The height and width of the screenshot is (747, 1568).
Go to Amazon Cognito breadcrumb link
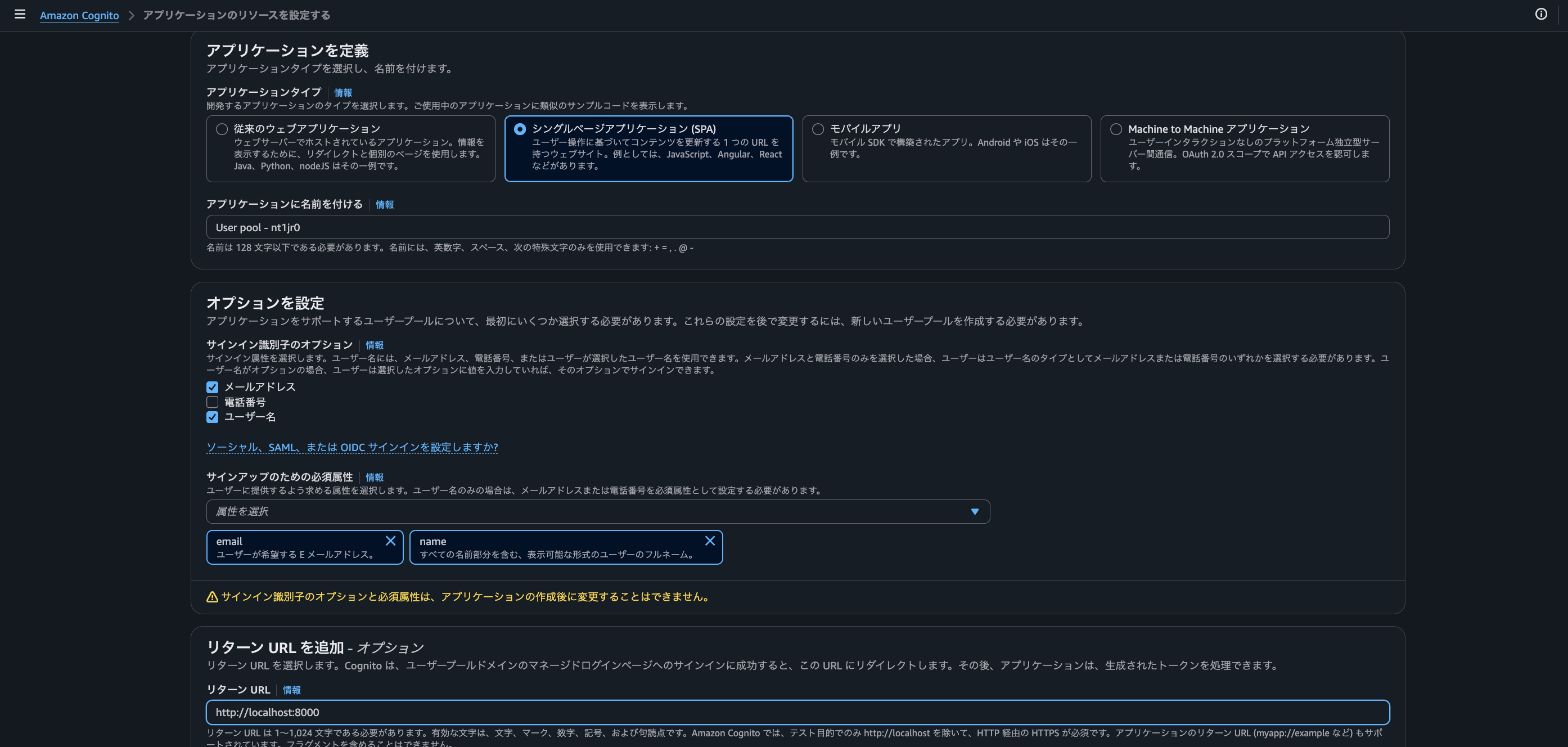tap(79, 15)
